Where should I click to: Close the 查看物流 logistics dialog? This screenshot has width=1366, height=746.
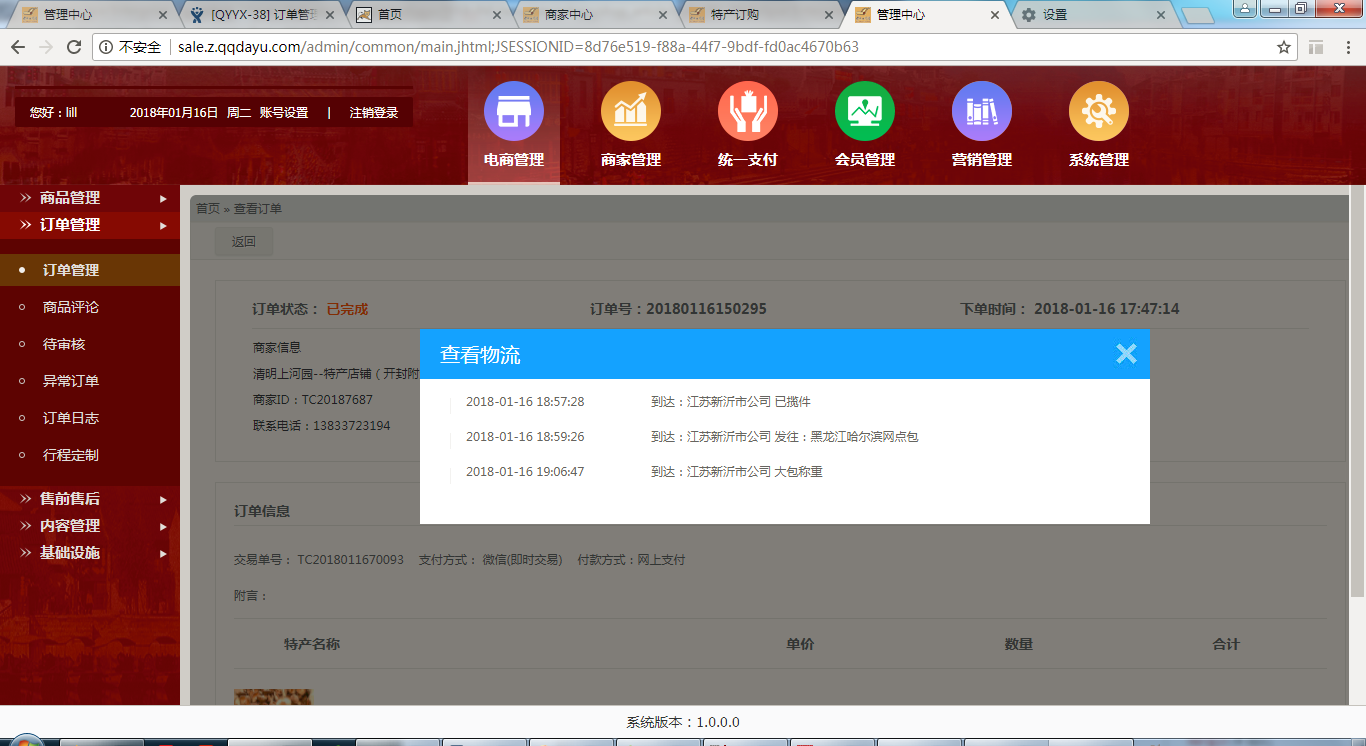(x=1126, y=354)
